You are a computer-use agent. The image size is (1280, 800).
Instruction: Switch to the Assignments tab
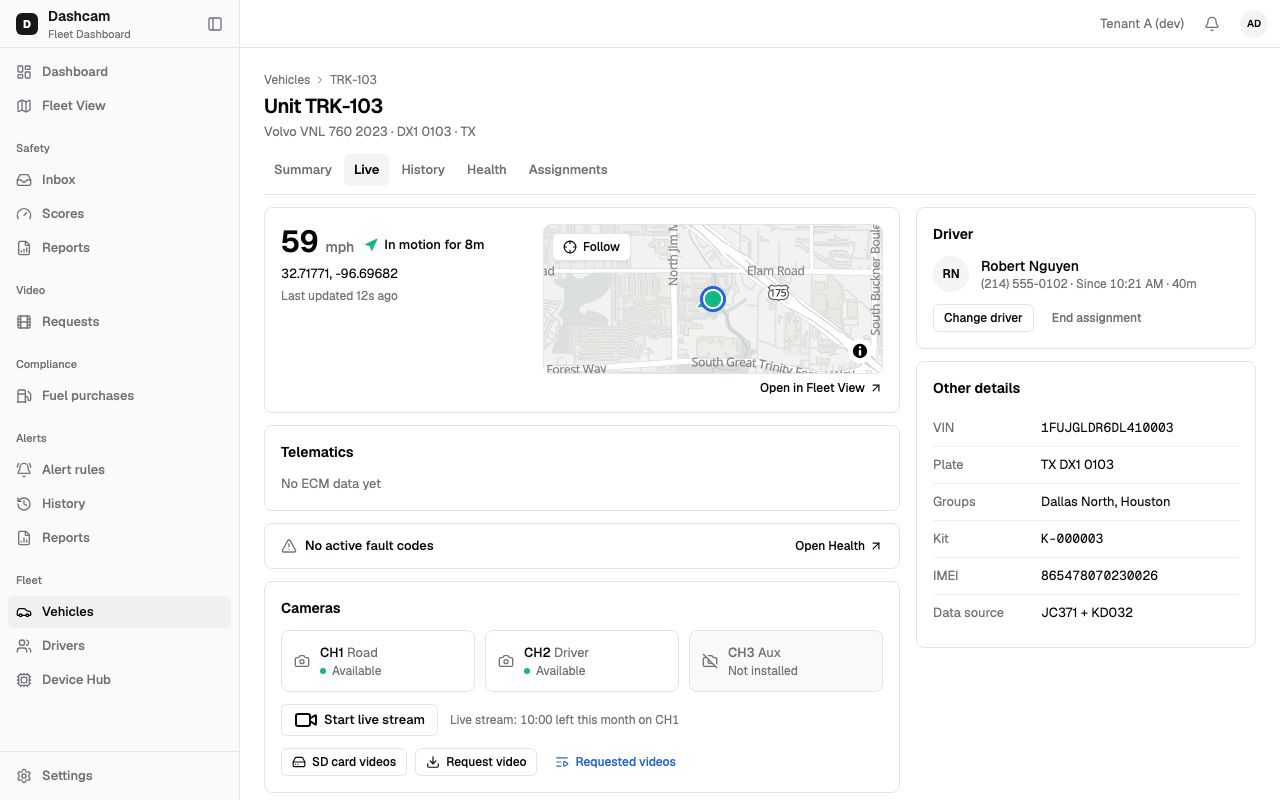coord(568,170)
